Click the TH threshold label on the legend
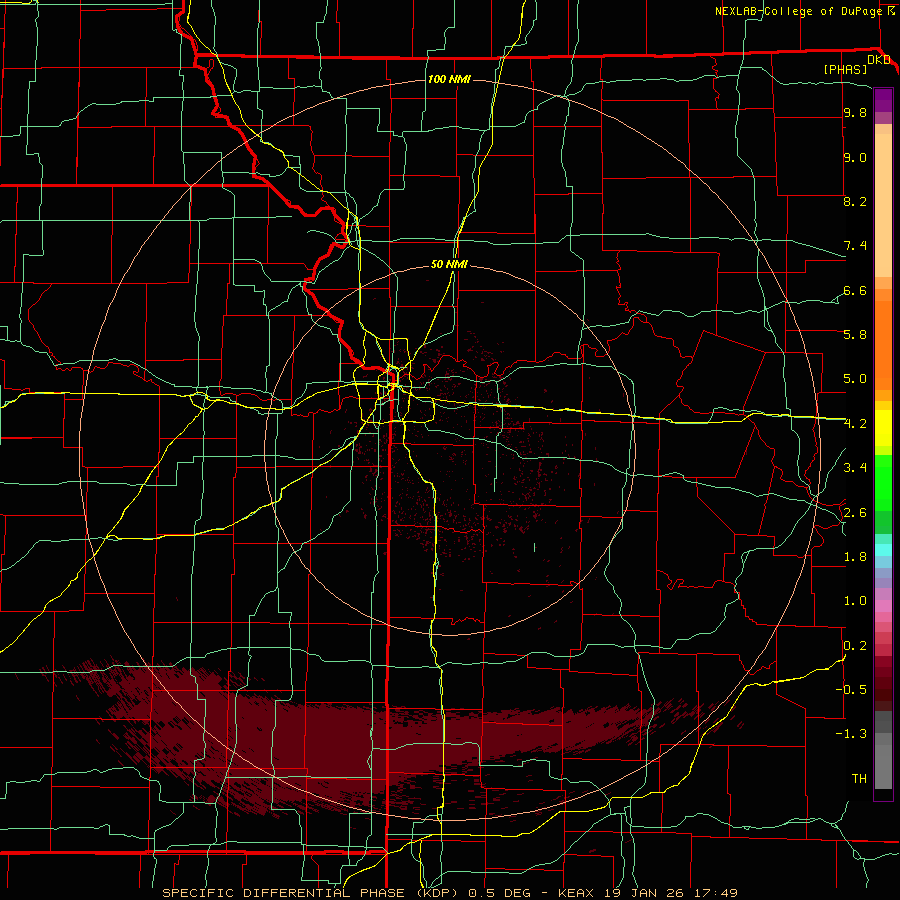Image resolution: width=900 pixels, height=900 pixels. coord(859,779)
